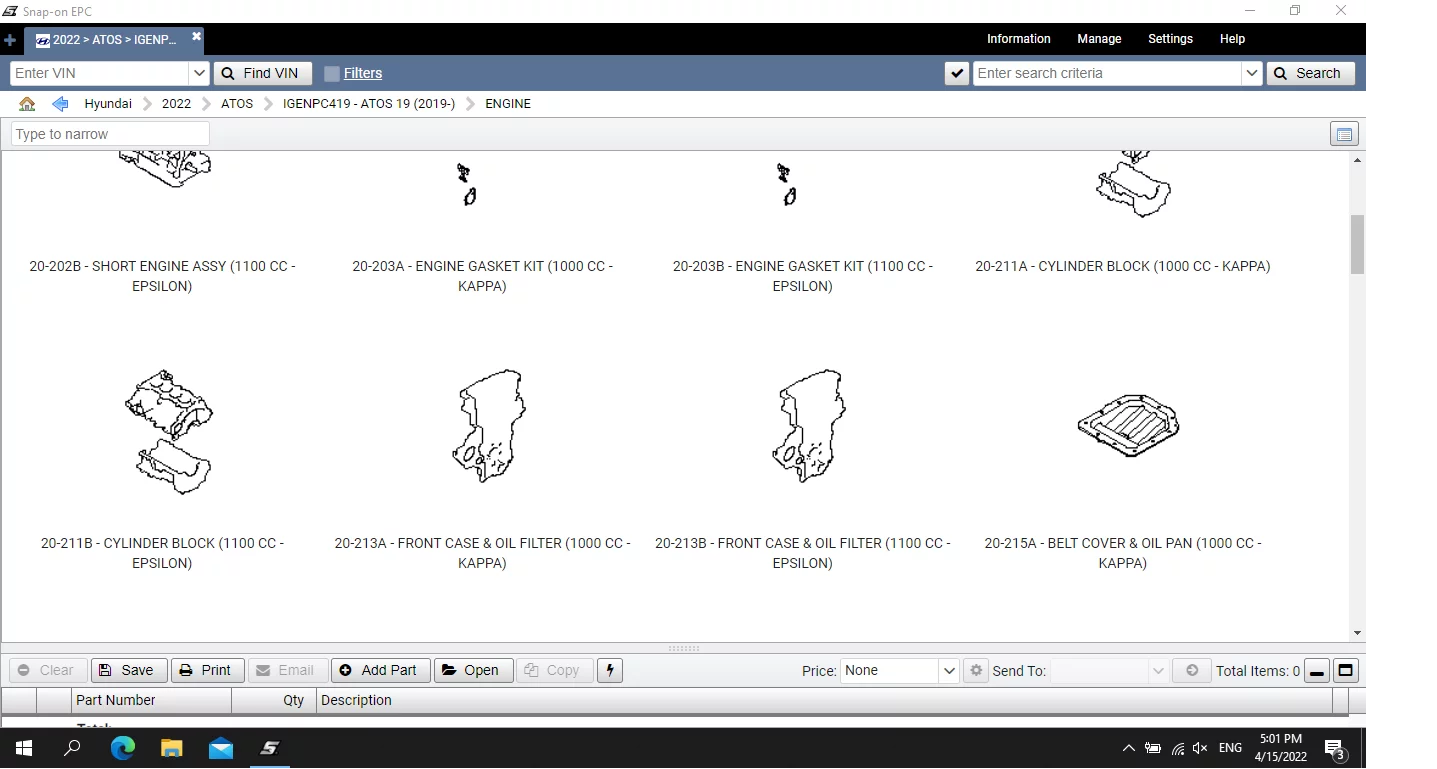
Task: Collapse parts list with minimize icon
Action: click(1317, 671)
